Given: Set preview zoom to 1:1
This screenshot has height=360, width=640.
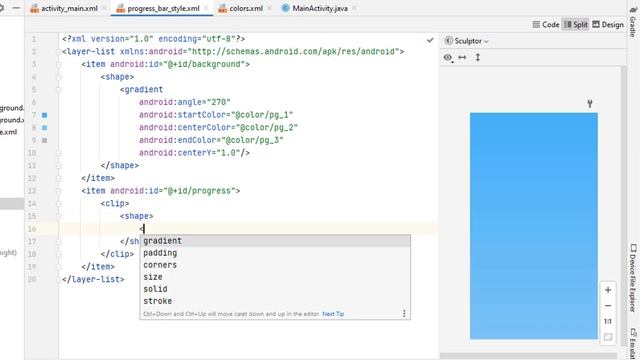Looking at the screenshot, I should coord(608,321).
